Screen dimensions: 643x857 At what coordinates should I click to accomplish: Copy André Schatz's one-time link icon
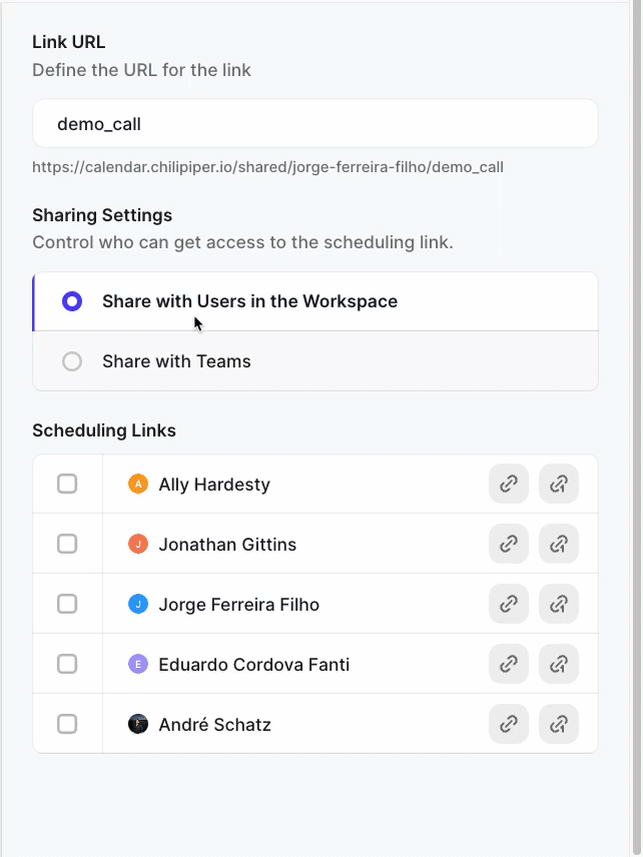(x=558, y=724)
